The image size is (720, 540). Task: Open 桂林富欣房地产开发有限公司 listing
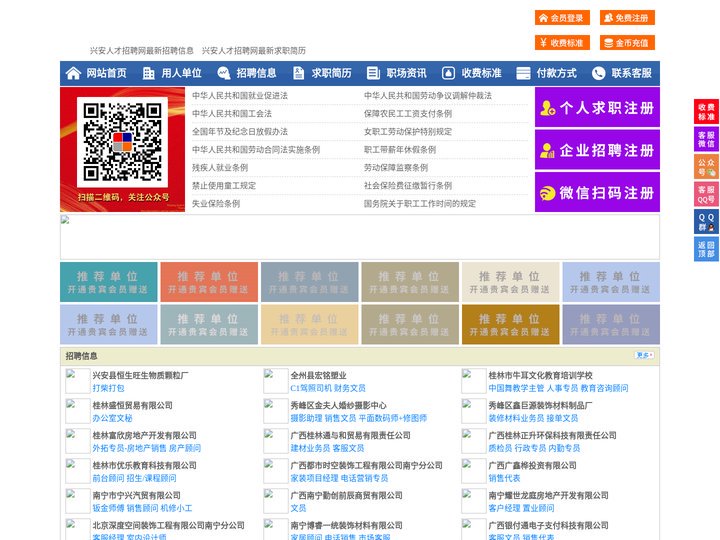click(144, 435)
